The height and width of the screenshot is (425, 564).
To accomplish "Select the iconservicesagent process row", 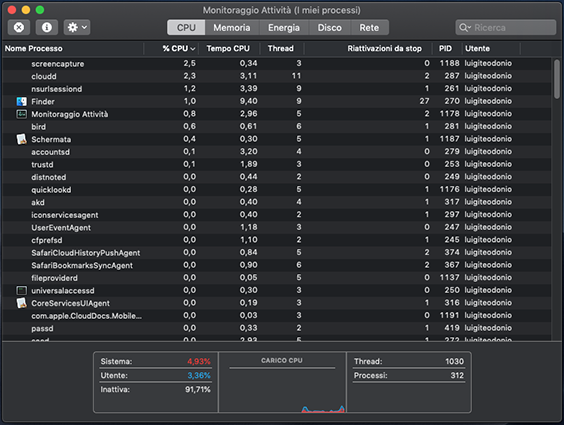I will point(277,215).
